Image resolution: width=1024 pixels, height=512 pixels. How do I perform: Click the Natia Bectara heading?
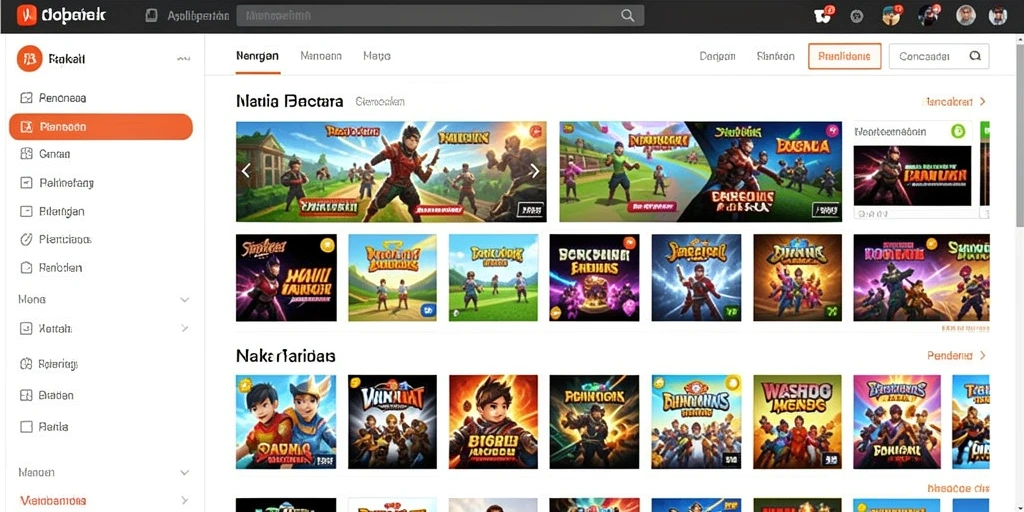289,102
